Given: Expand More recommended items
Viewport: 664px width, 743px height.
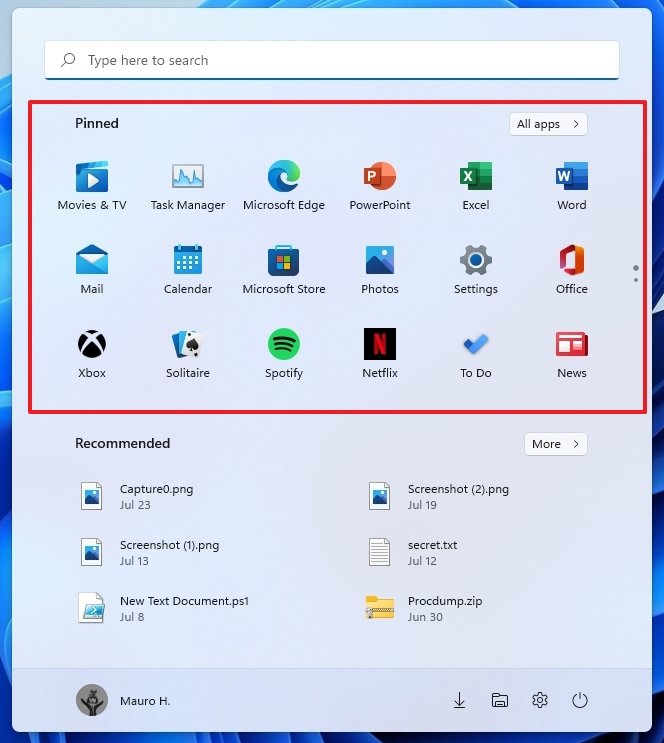Looking at the screenshot, I should pyautogui.click(x=555, y=444).
